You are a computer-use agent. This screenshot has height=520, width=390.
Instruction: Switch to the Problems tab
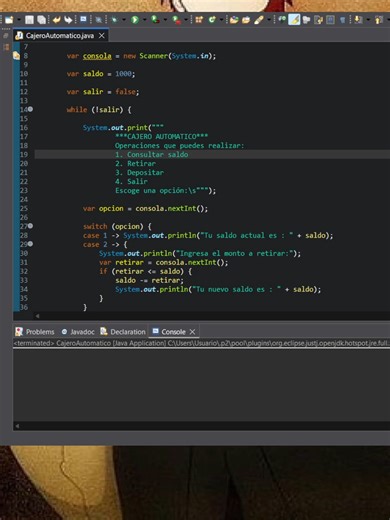[x=35, y=332]
